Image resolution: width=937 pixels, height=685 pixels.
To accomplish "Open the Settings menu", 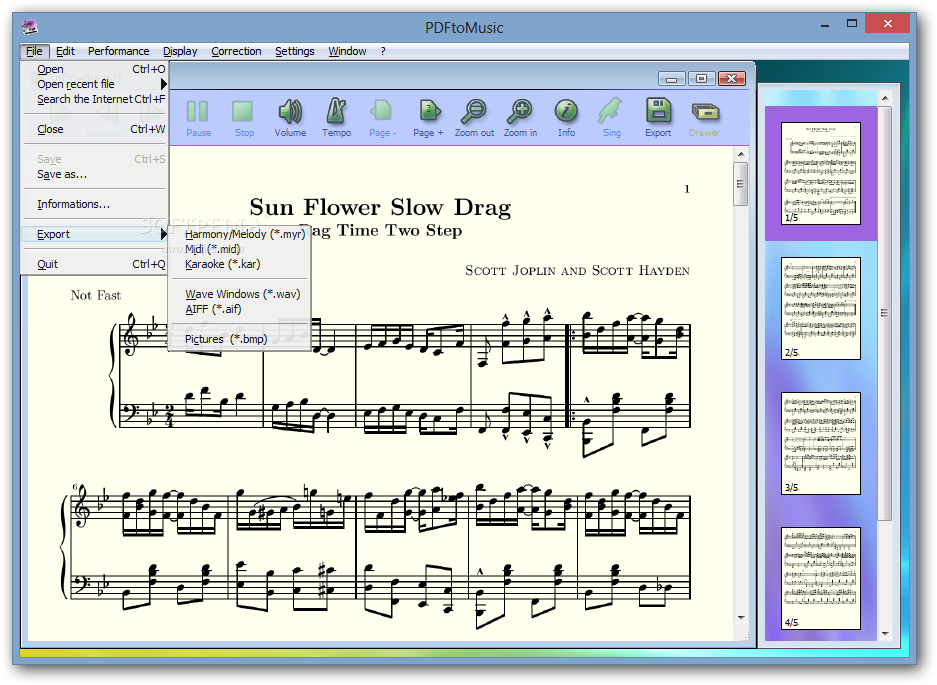I will coord(295,51).
